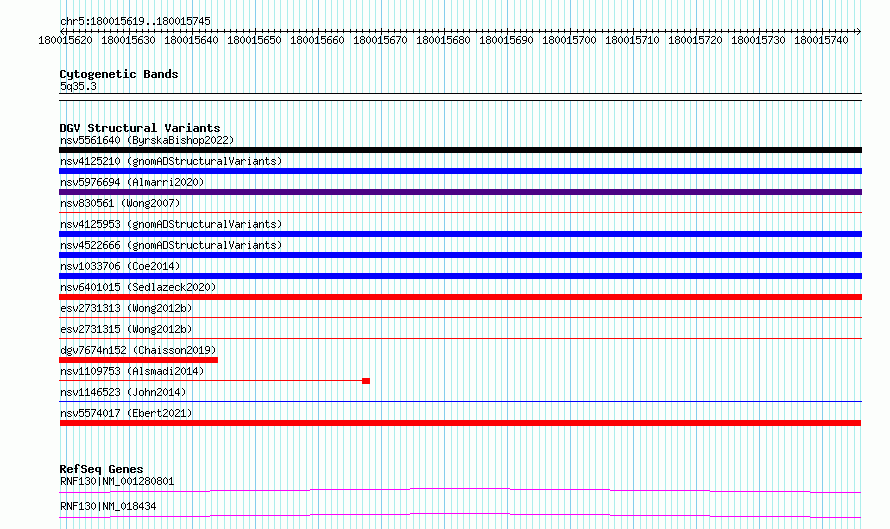Select the blue nsv4125210 variant bar
The height and width of the screenshot is (529, 890).
tap(460, 171)
